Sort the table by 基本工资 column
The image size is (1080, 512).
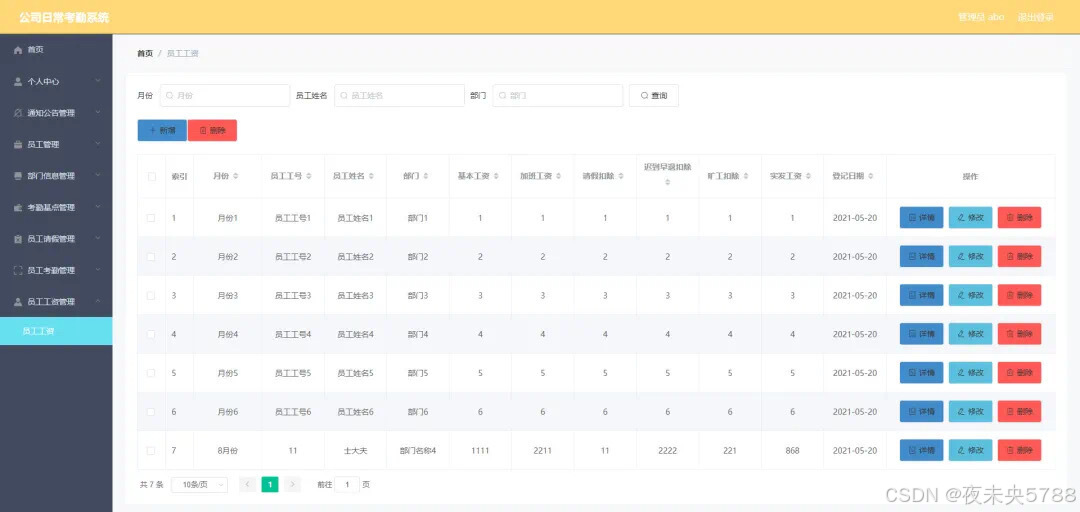pos(497,176)
